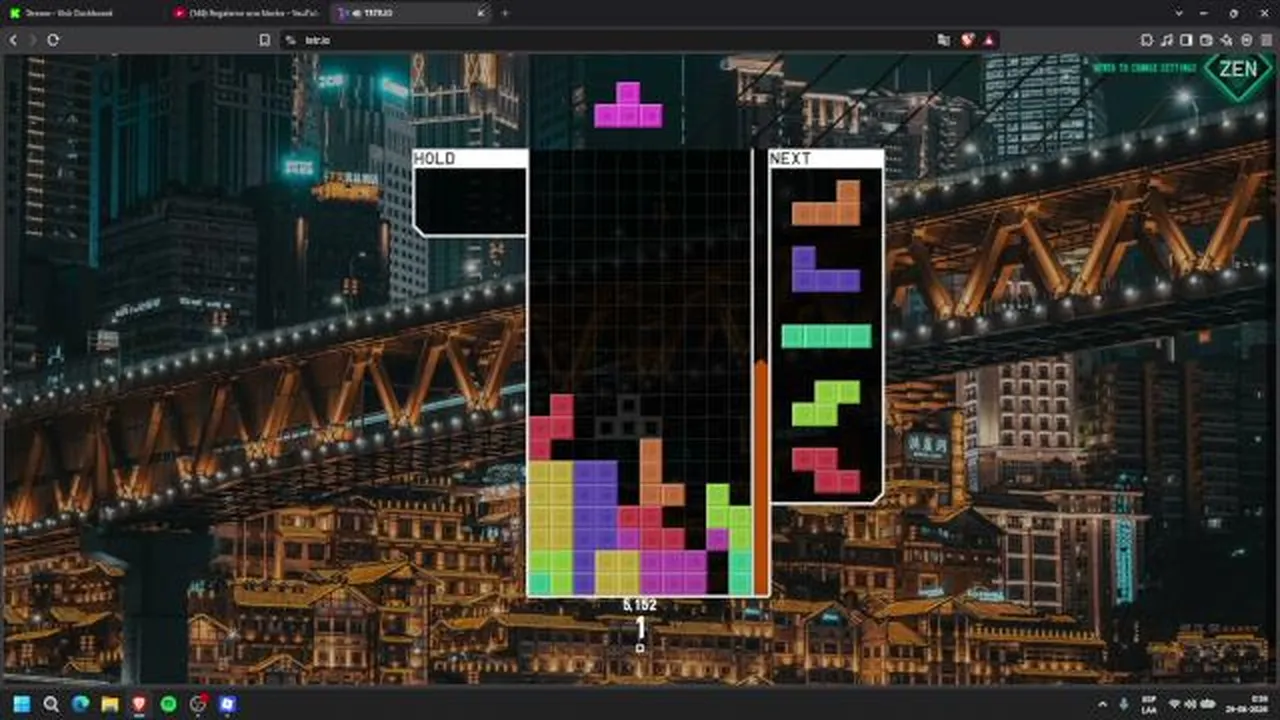Click the Brave browser taskbar icon

(139, 704)
